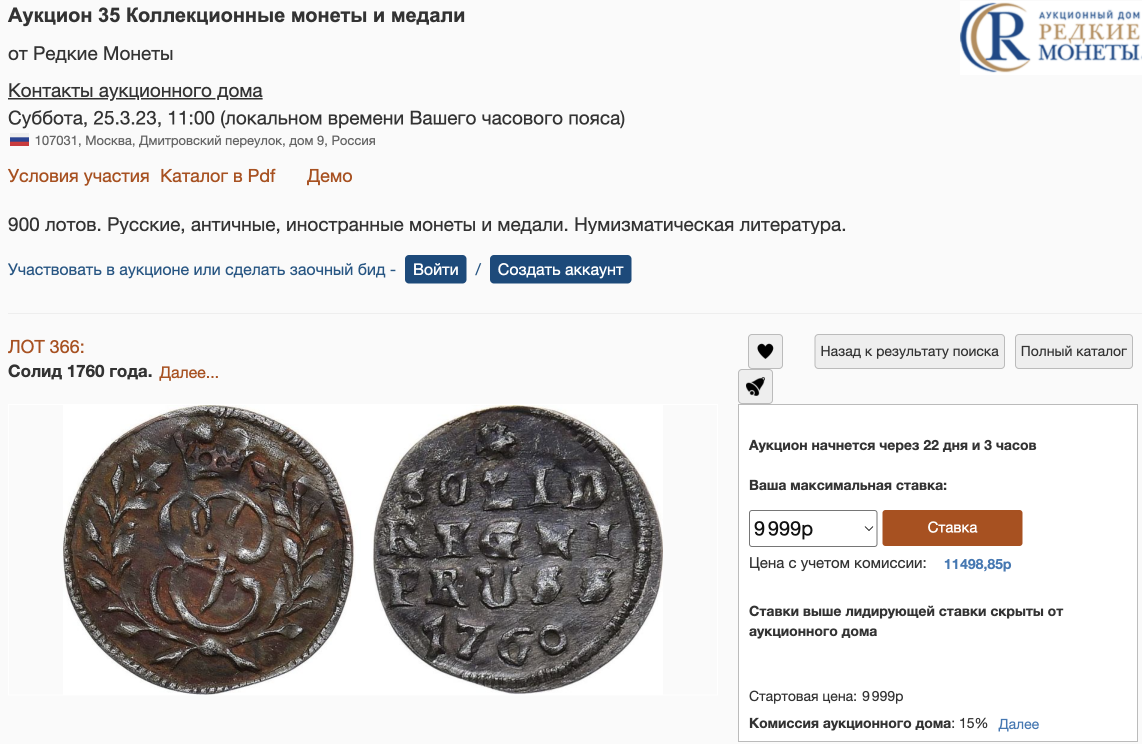Click the Создать аккаунт button
The image size is (1142, 744).
pos(560,269)
